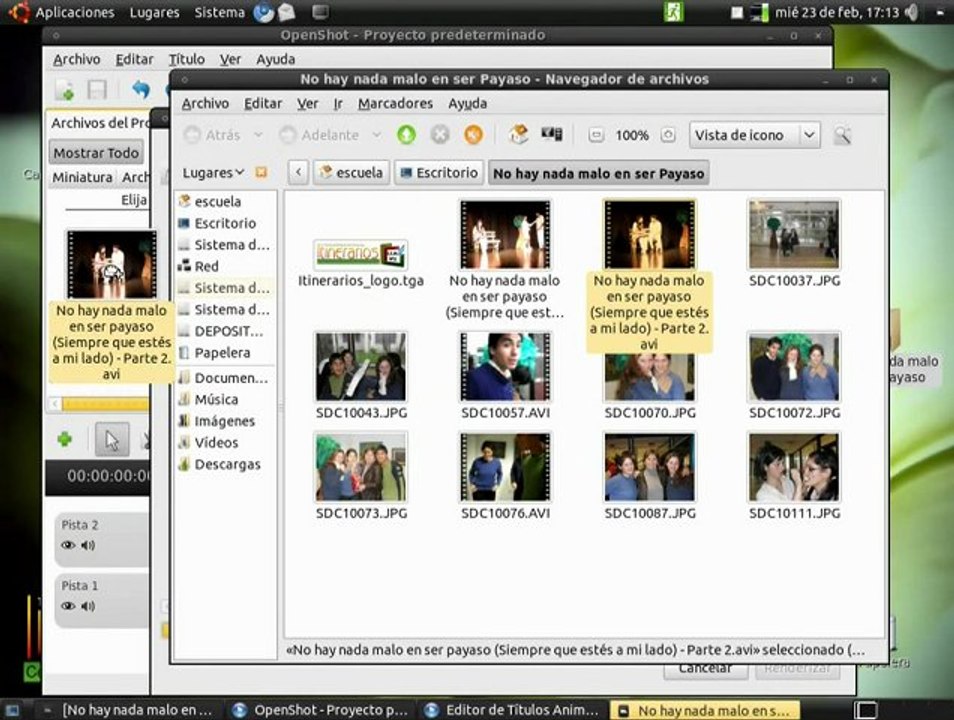954x720 pixels.
Task: Add track with green plus icon in OpenShot
Action: coord(65,439)
